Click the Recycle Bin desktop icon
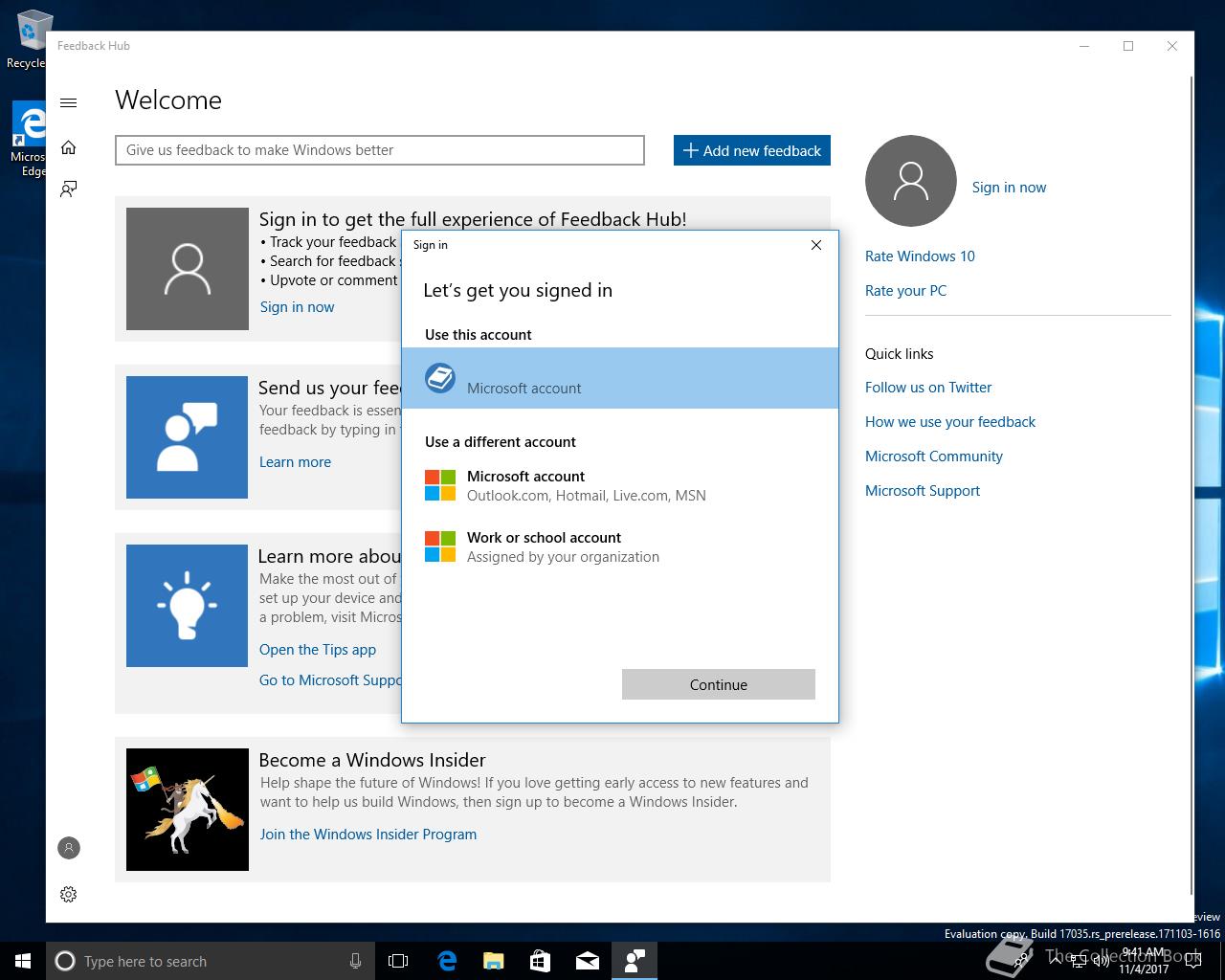Screen dimensions: 1225x980 coord(29,39)
